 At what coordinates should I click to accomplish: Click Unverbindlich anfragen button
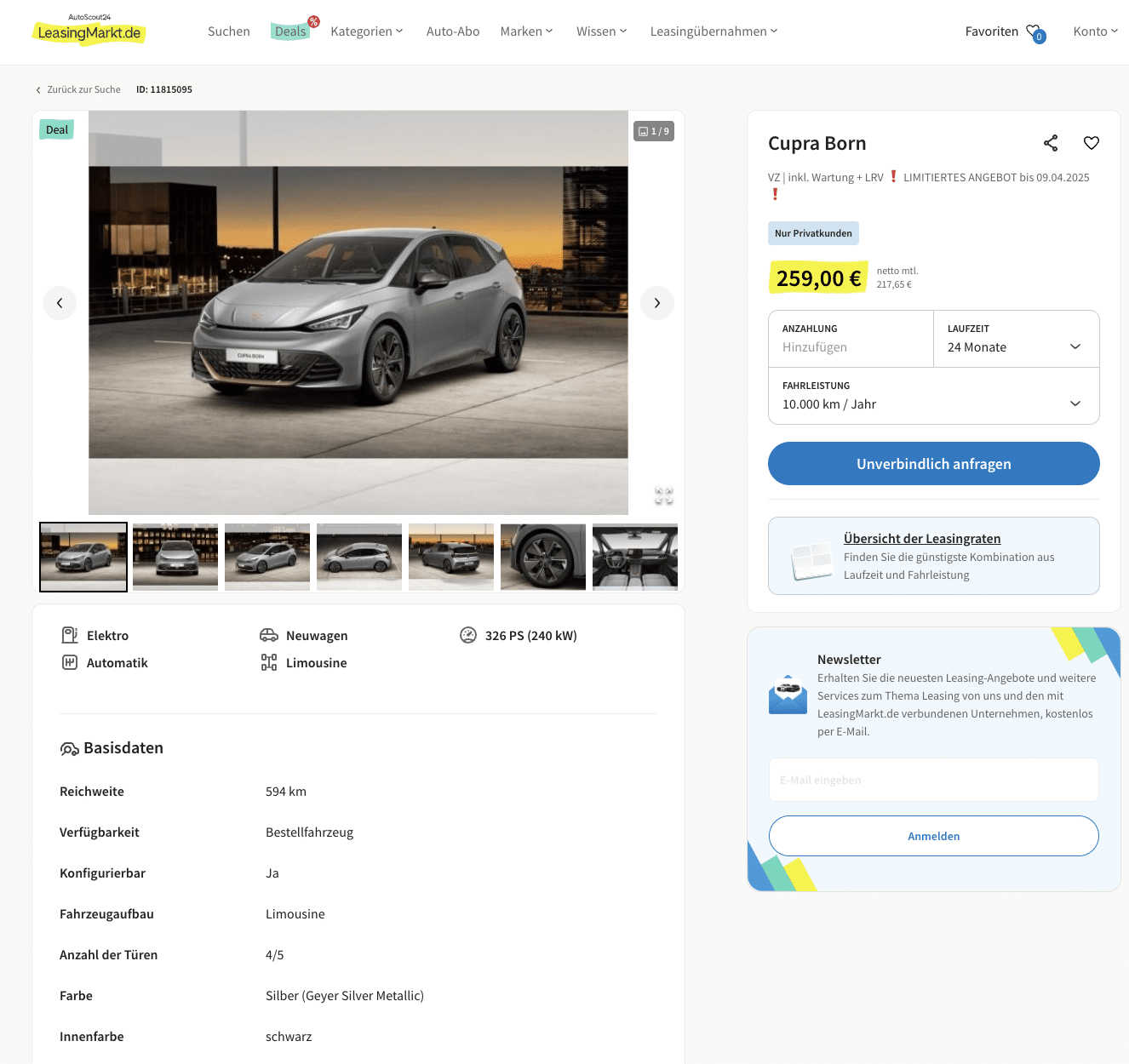click(x=934, y=463)
